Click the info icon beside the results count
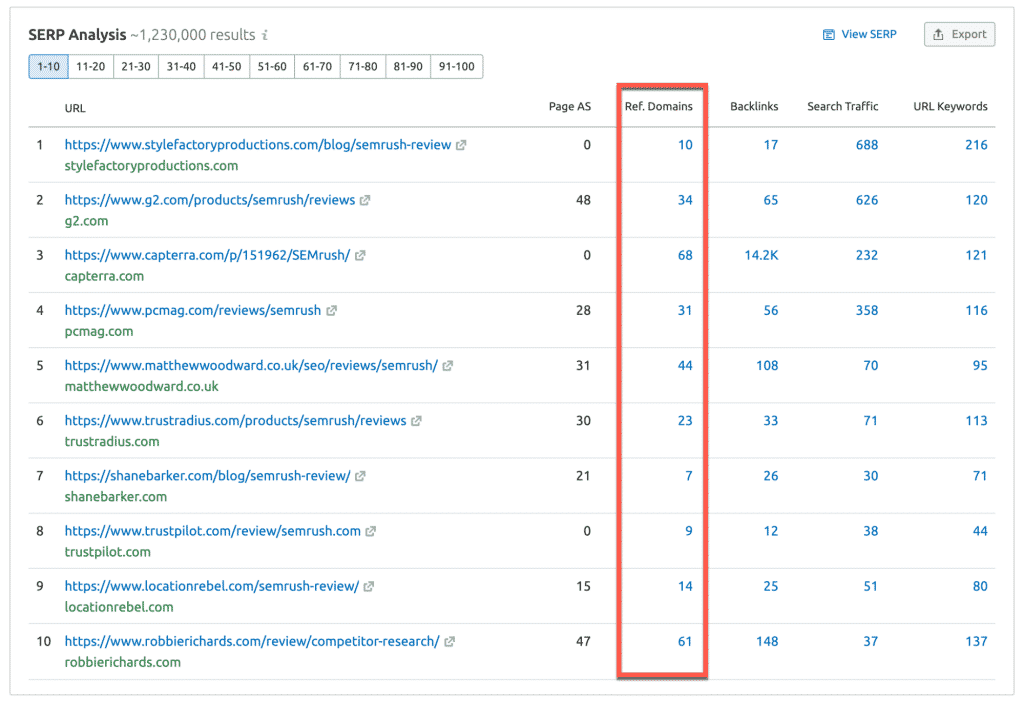This screenshot has height=704, width=1024. click(x=263, y=33)
